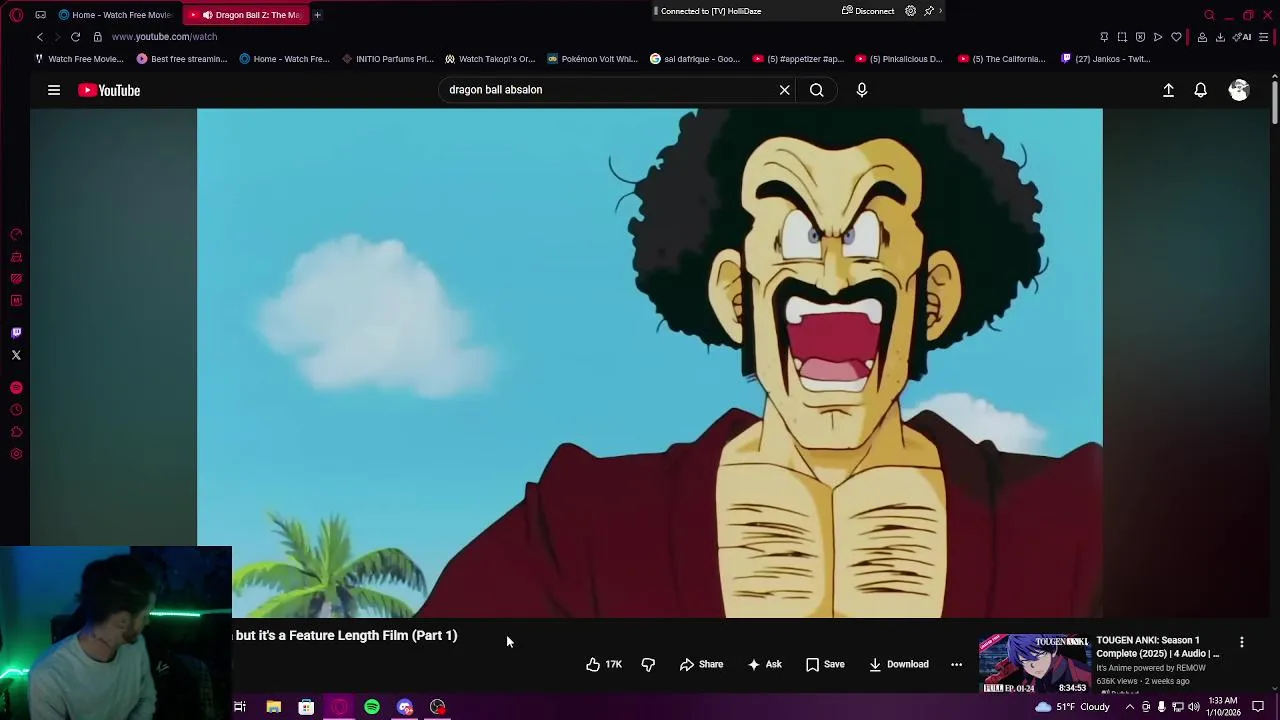Screen dimensions: 1280x720
Task: Open browser search icon in title bar
Action: 1209,15
